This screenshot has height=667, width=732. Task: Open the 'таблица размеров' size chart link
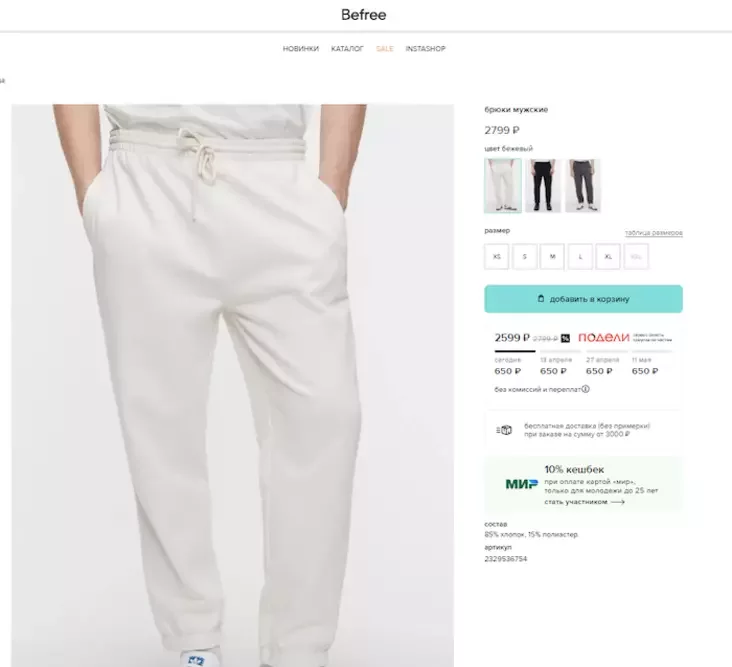click(654, 233)
